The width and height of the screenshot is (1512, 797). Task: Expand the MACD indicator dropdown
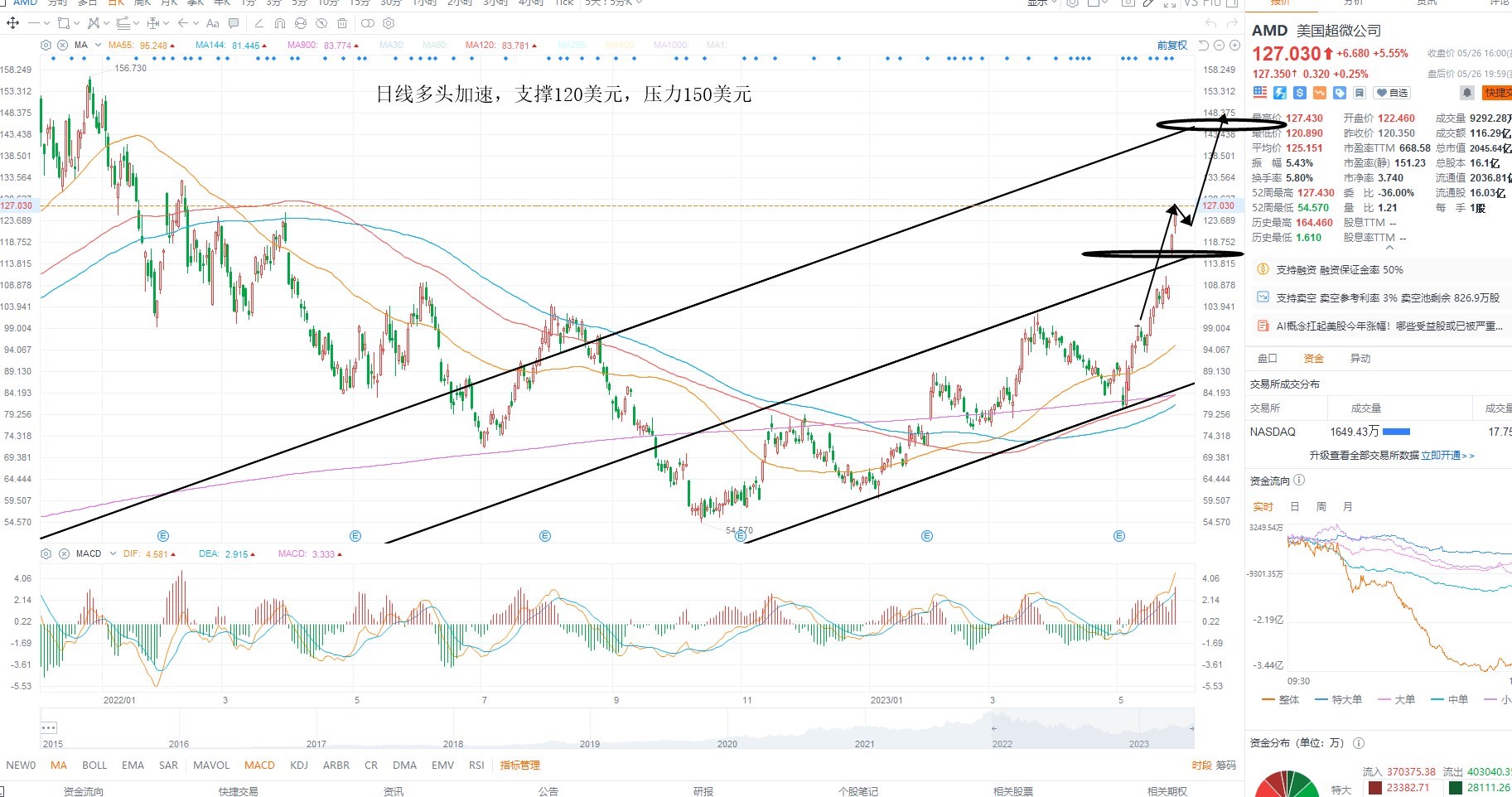point(113,553)
